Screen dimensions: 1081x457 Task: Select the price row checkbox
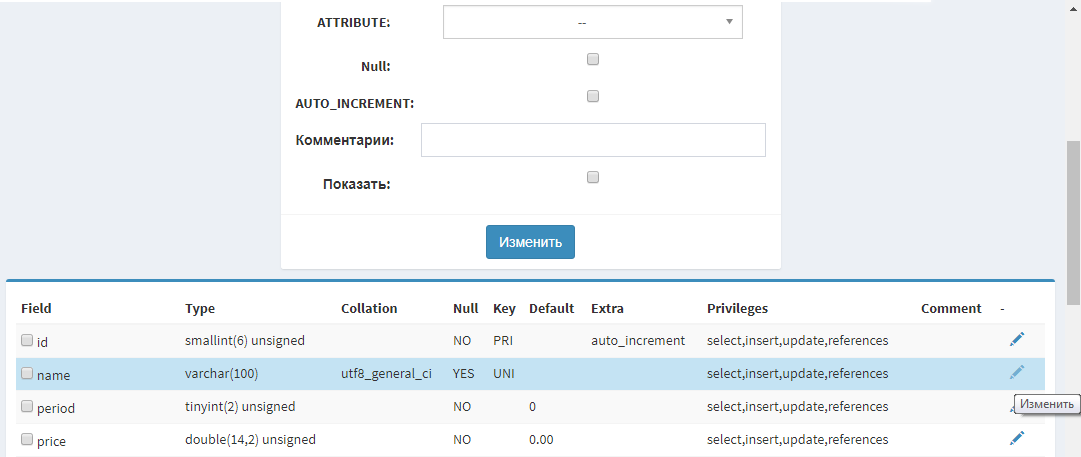[x=27, y=439]
